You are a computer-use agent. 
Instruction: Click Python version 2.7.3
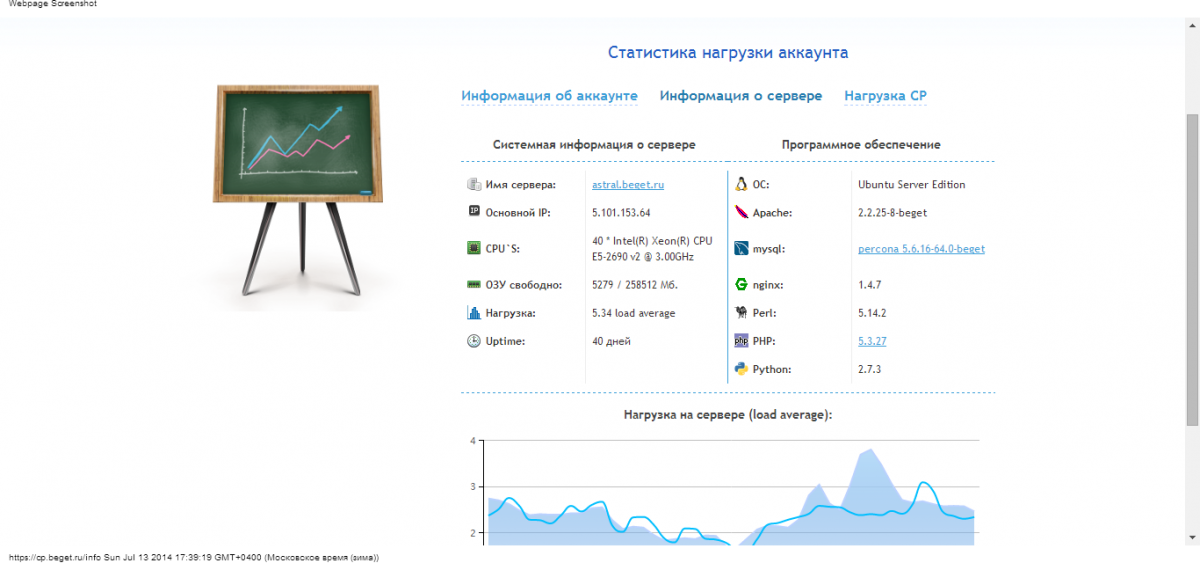pos(872,369)
